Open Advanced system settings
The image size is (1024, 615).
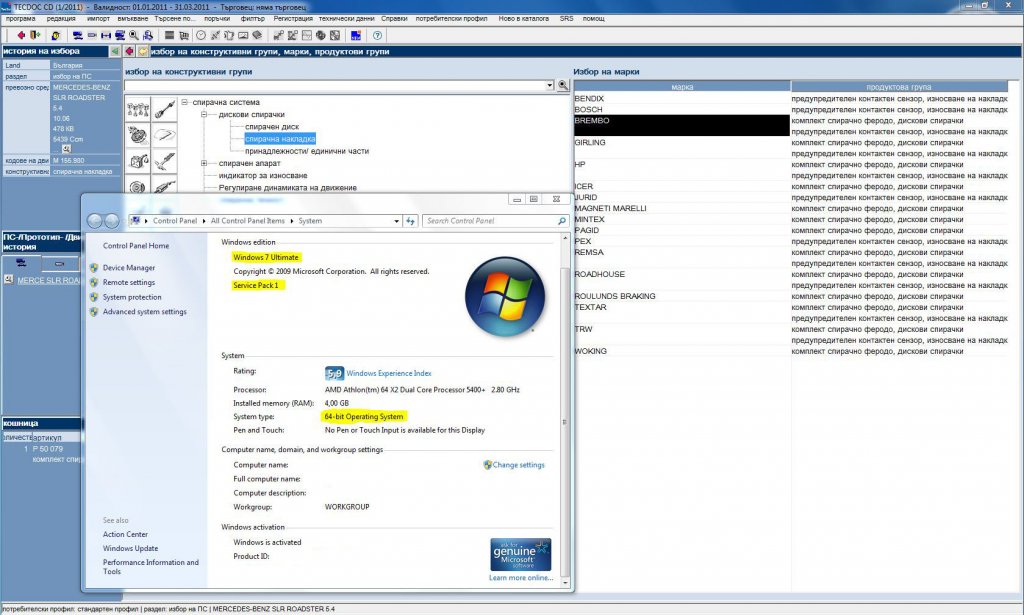tap(144, 312)
